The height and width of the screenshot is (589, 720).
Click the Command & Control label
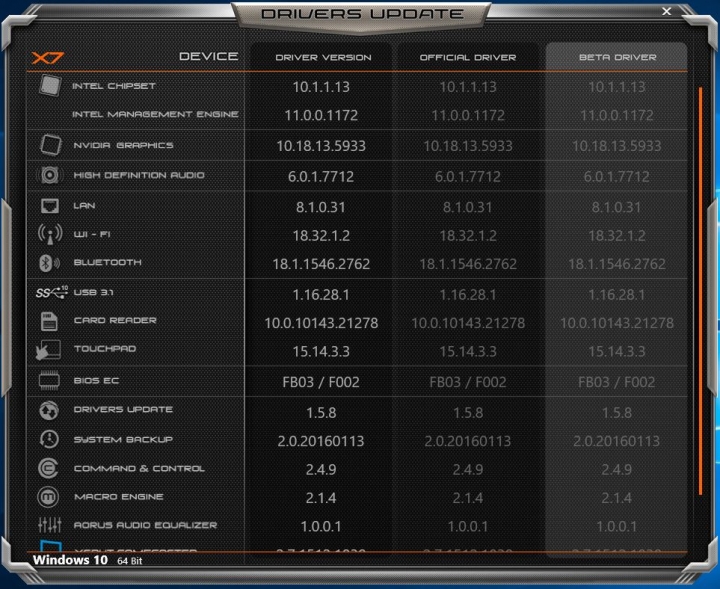click(x=139, y=468)
